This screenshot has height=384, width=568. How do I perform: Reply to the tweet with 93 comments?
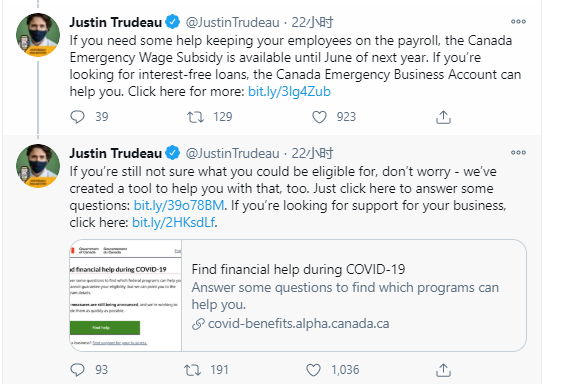[x=77, y=370]
